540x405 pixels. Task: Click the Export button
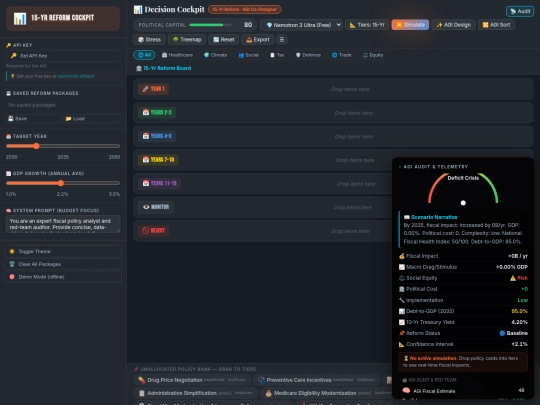[x=258, y=40]
